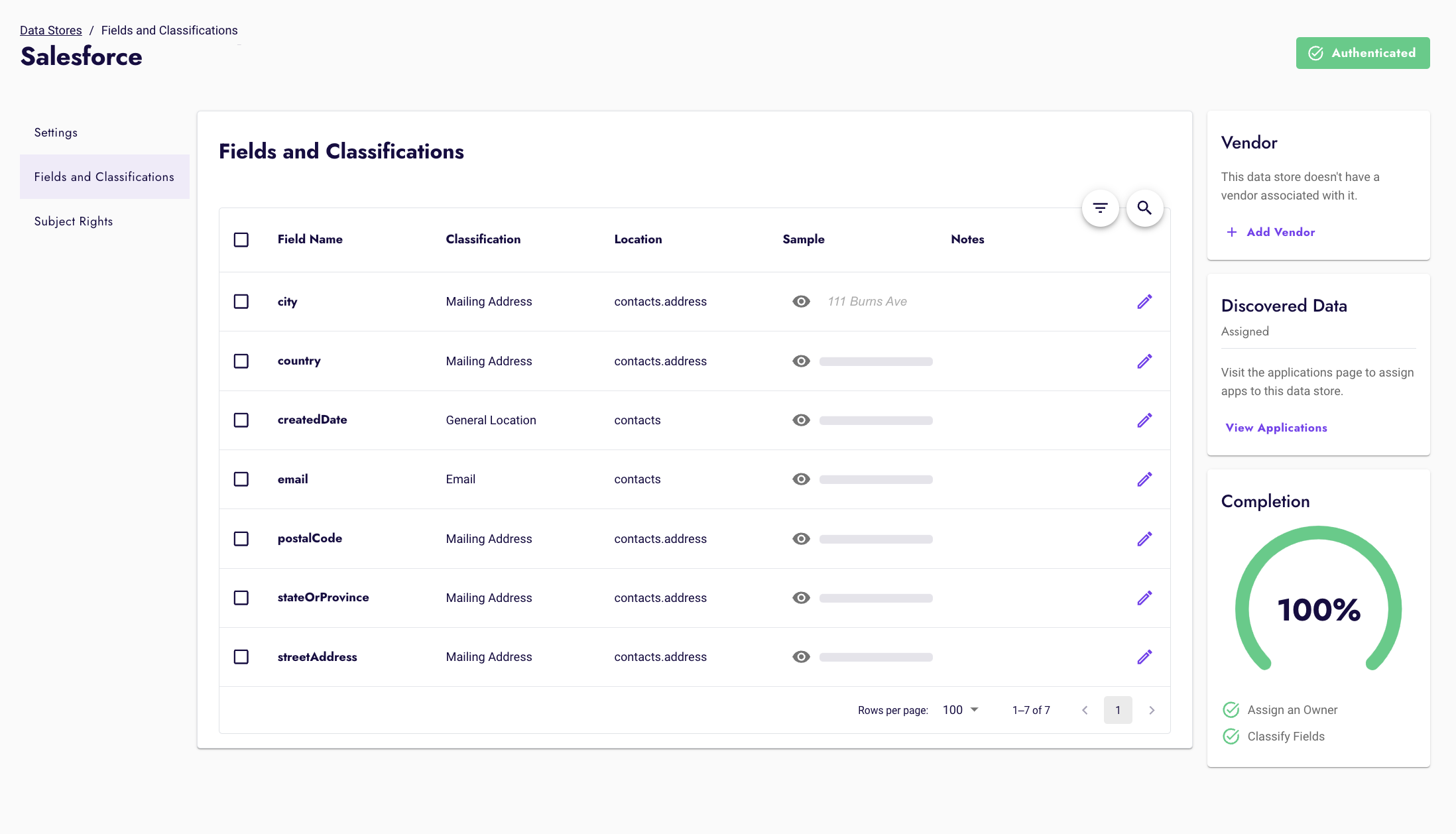
Task: Click the Assign an Owner checkmark icon
Action: coord(1231,710)
